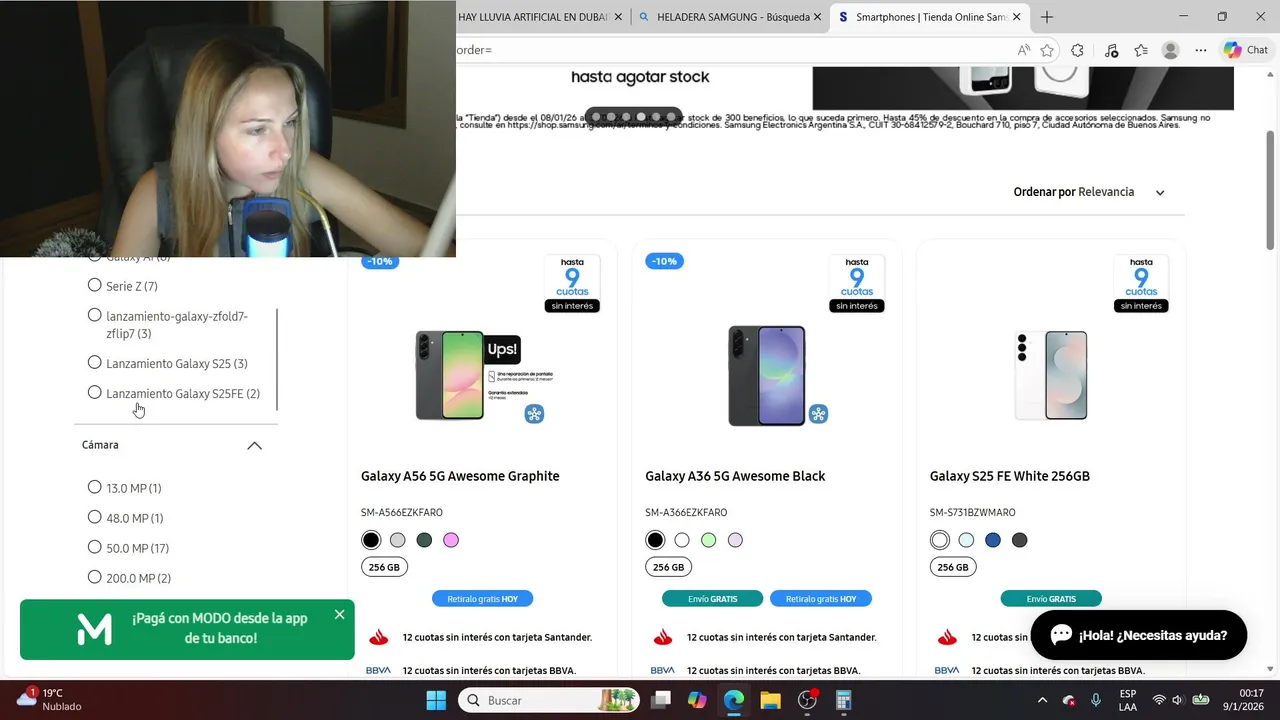Viewport: 1280px width, 720px height.
Task: Click page vertical scrollbar thumb
Action: point(1270,190)
